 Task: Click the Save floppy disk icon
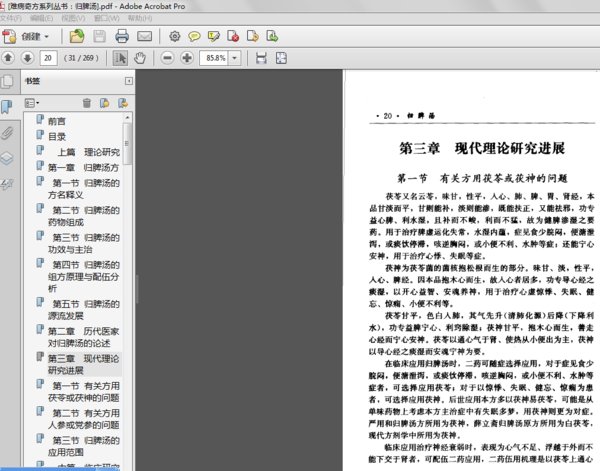[99, 37]
